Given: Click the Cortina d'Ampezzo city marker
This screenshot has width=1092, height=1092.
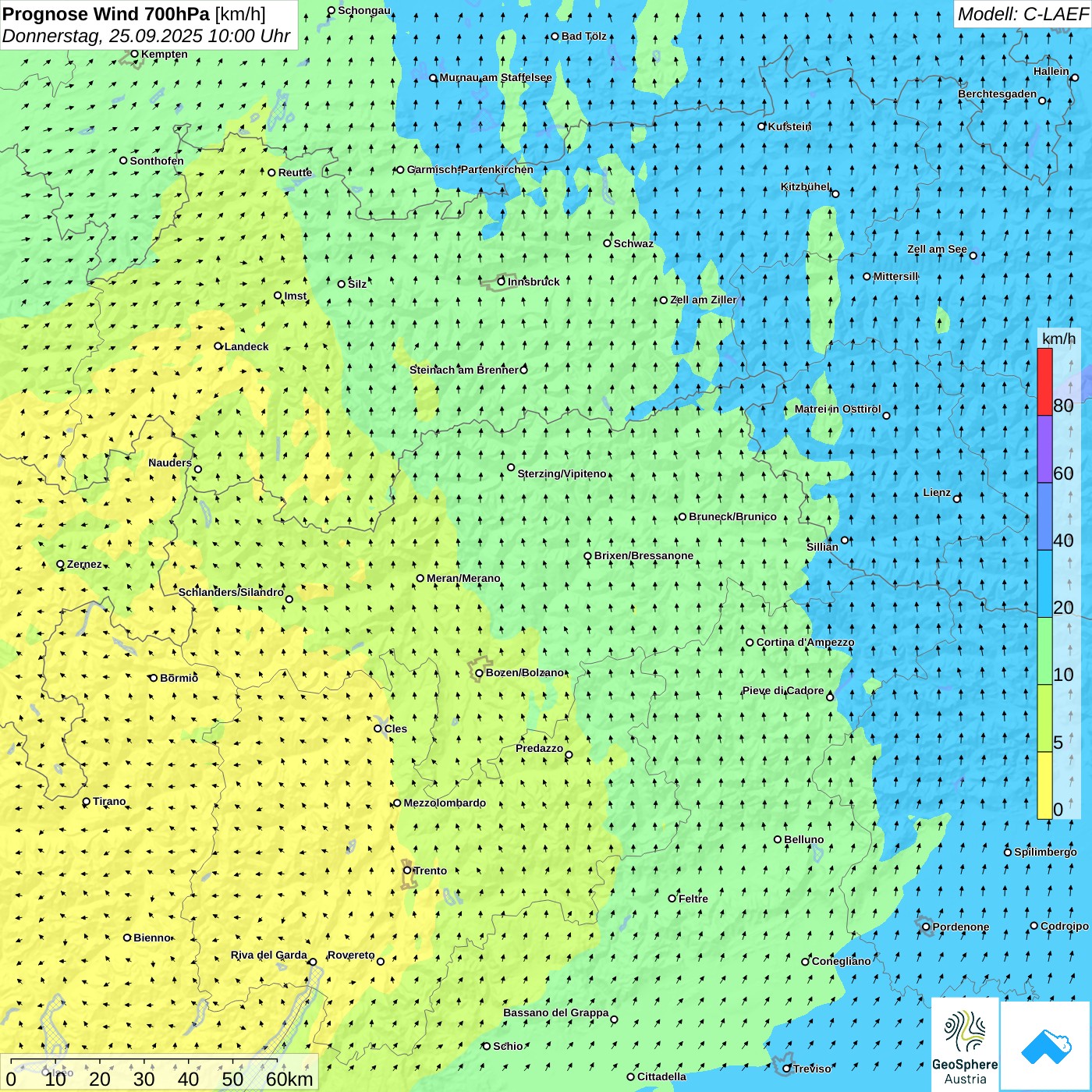Looking at the screenshot, I should pos(750,643).
